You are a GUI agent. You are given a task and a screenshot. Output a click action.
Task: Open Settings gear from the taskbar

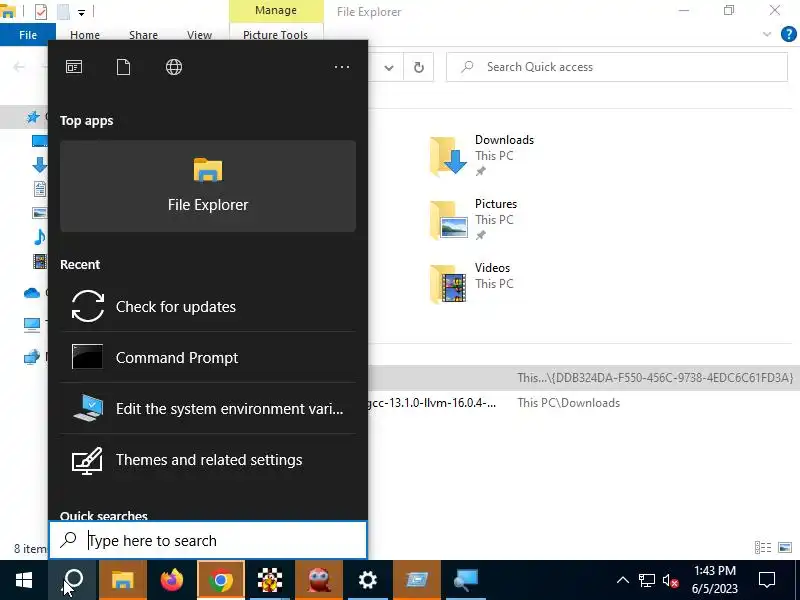(x=368, y=580)
